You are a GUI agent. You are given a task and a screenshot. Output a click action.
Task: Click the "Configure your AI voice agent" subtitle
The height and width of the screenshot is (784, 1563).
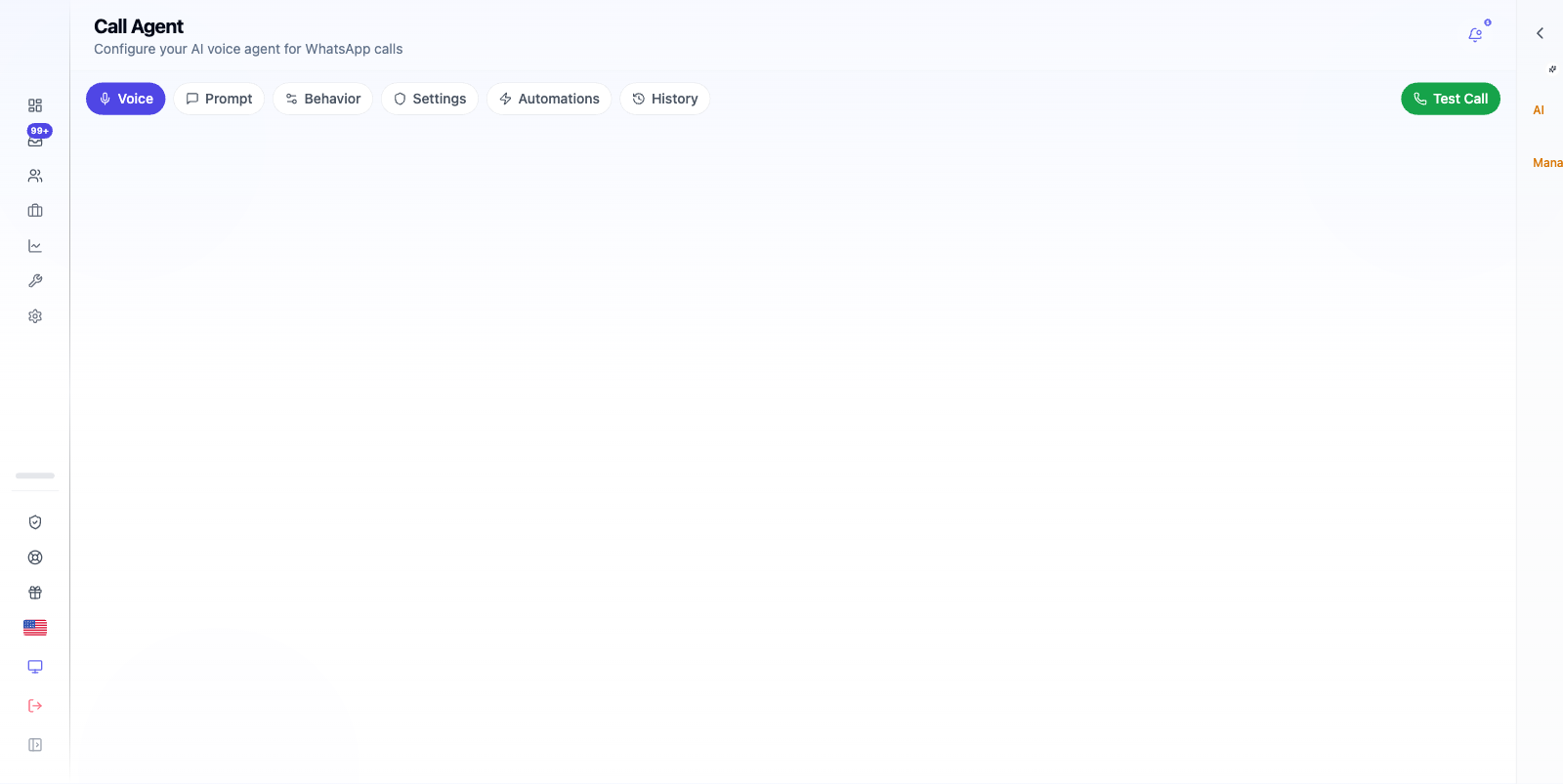coord(248,49)
